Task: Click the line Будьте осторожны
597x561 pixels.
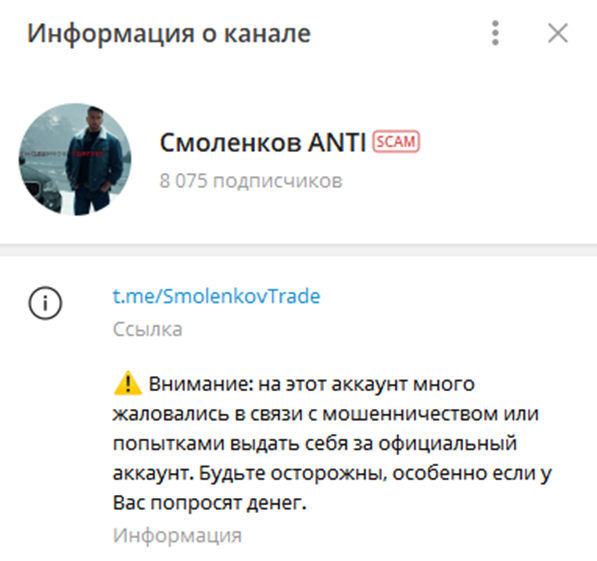Action: [332, 473]
